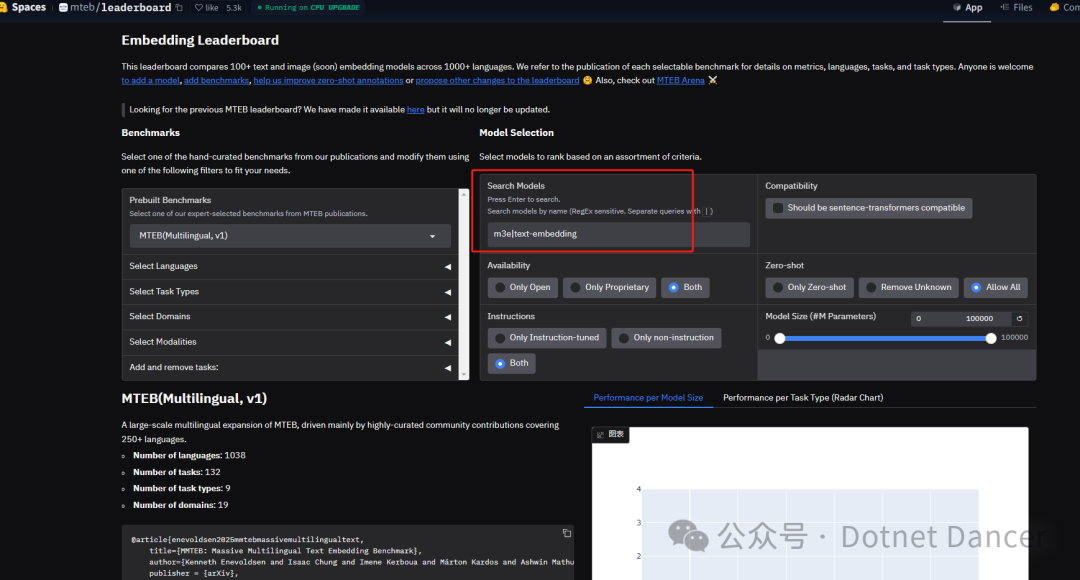Open 'propose other changes to the leaderboard' link
Image resolution: width=1080 pixels, height=580 pixels.
pyautogui.click(x=497, y=81)
